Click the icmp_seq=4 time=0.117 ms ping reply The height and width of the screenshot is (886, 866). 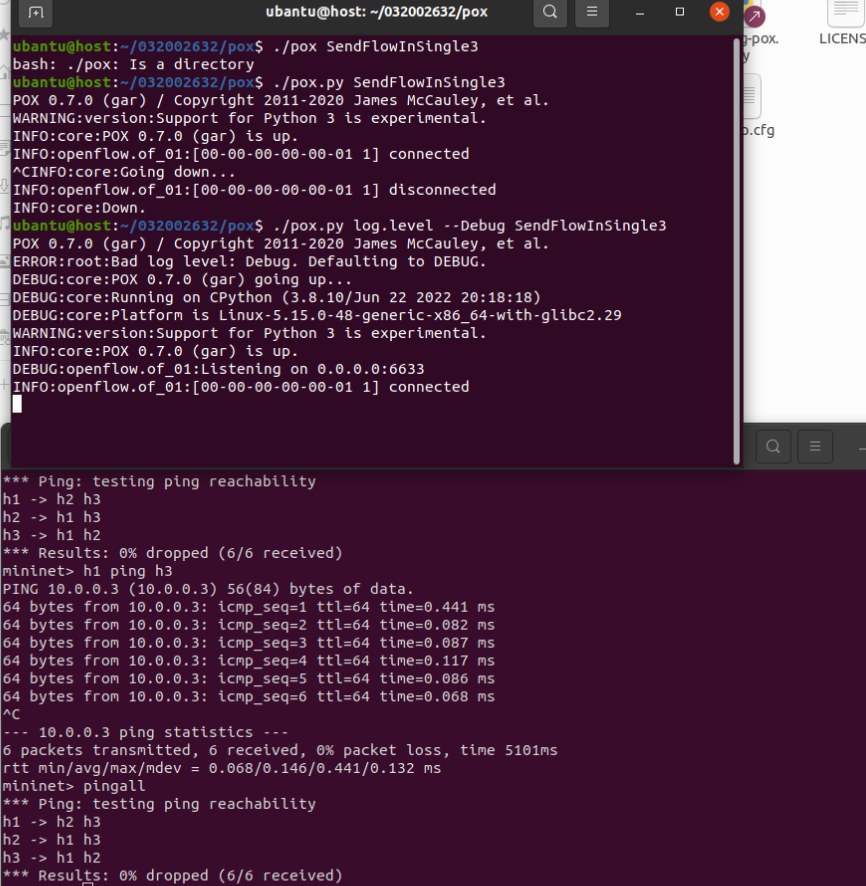(249, 661)
